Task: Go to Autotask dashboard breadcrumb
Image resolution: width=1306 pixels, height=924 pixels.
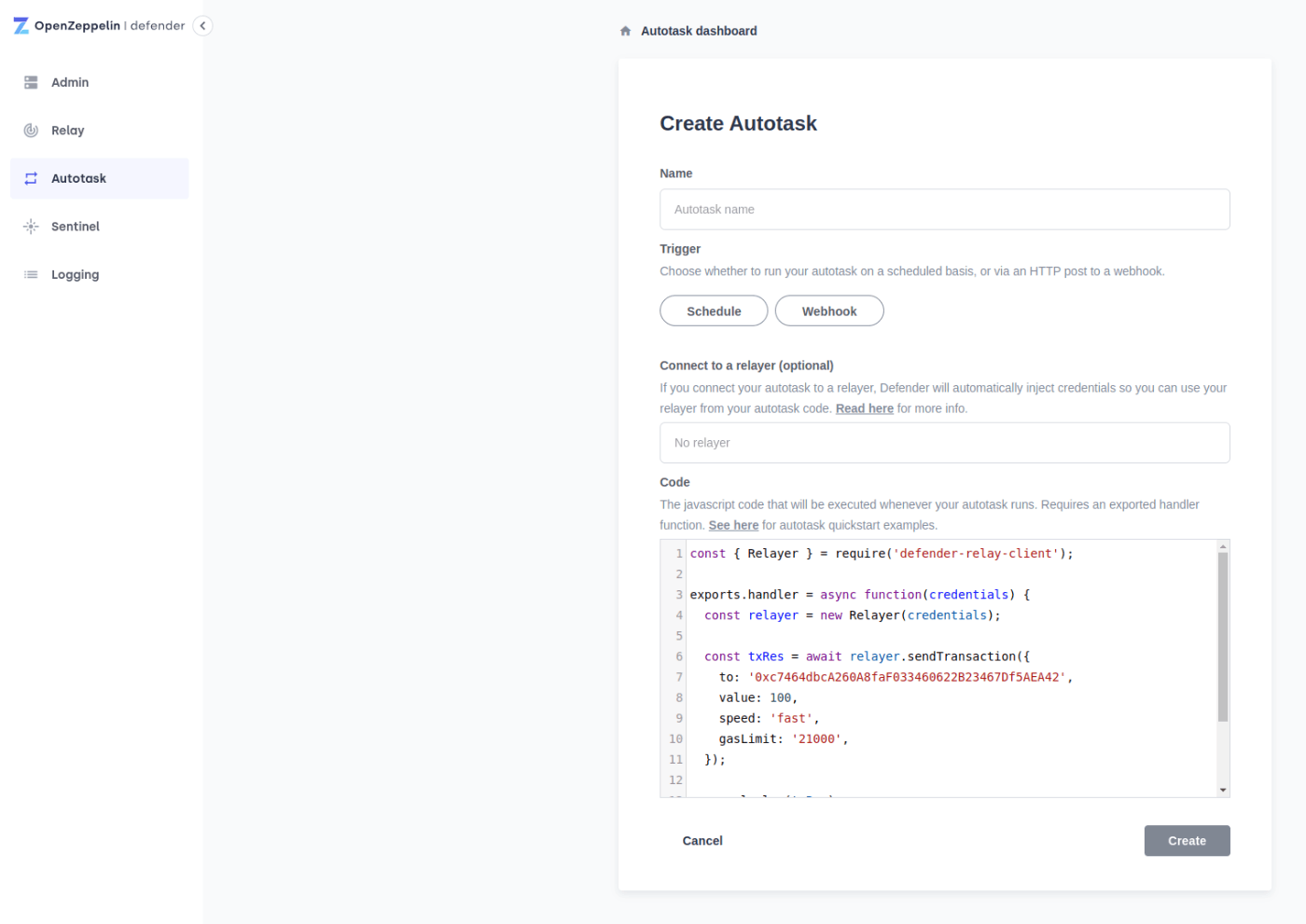Action: click(699, 31)
